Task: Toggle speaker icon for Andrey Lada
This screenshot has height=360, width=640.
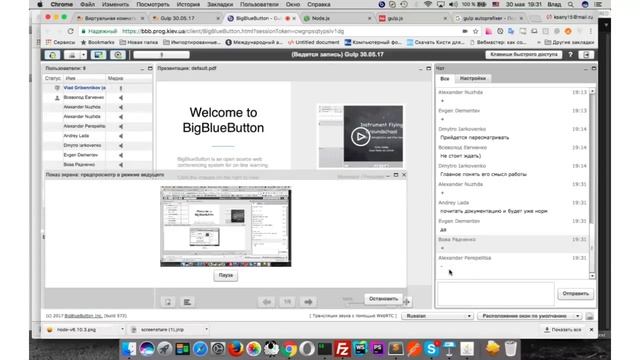Action: tap(121, 136)
